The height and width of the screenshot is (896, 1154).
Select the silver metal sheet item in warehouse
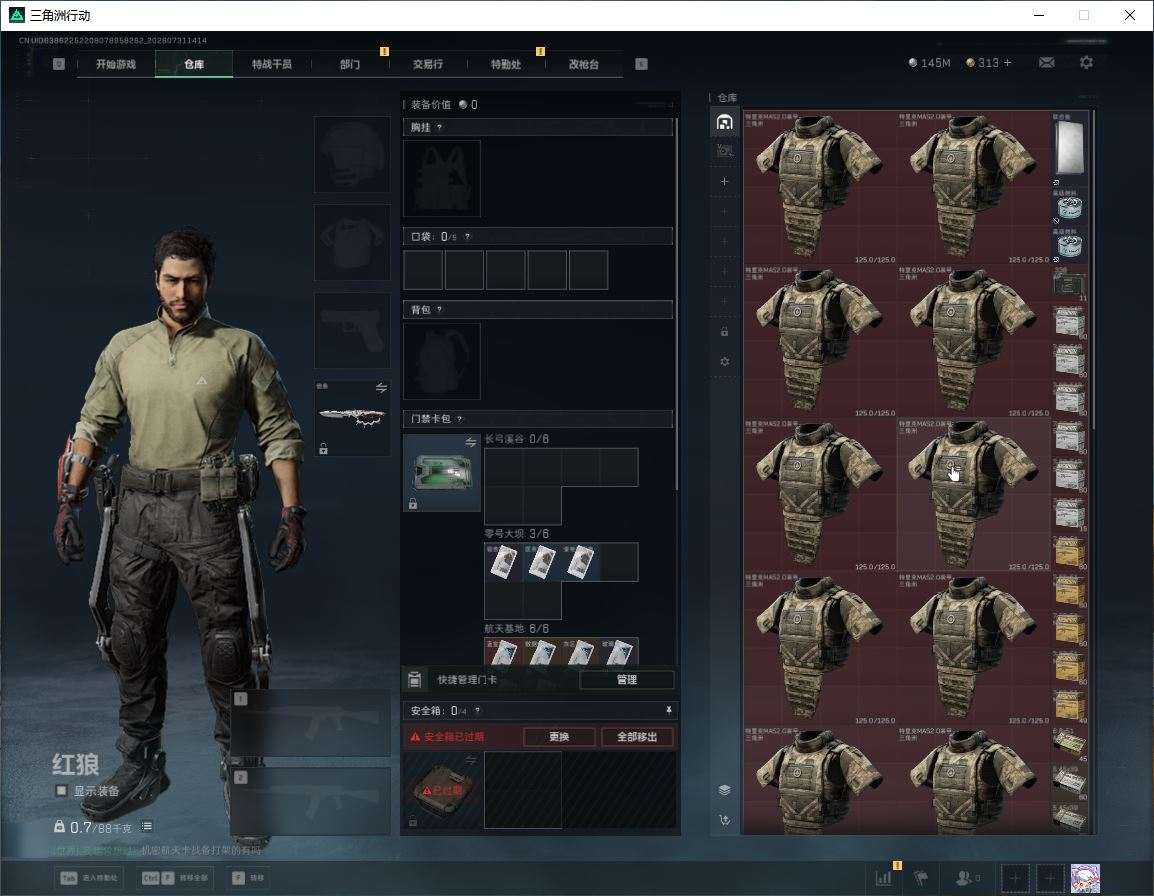(x=1069, y=149)
